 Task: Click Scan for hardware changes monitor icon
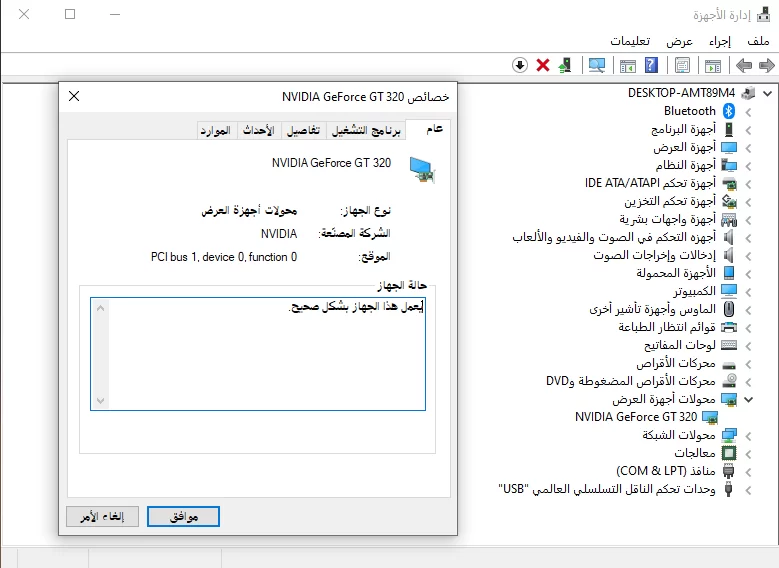pos(597,65)
